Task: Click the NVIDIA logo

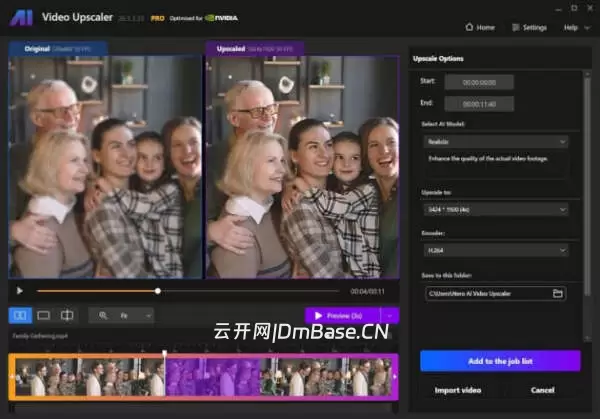Action: tap(222, 18)
